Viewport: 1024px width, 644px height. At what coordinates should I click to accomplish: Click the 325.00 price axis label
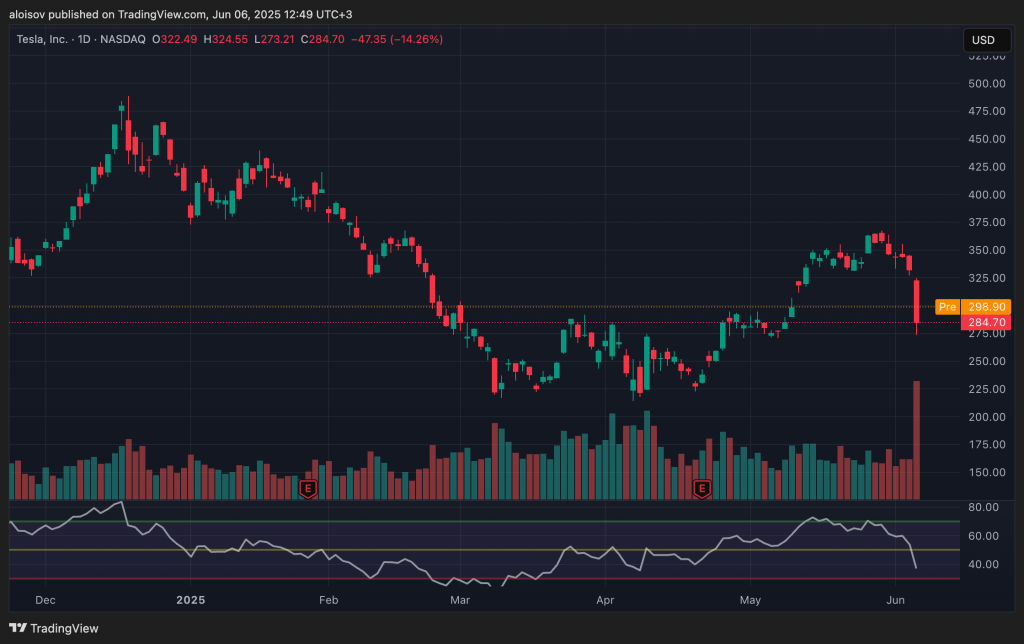point(987,278)
